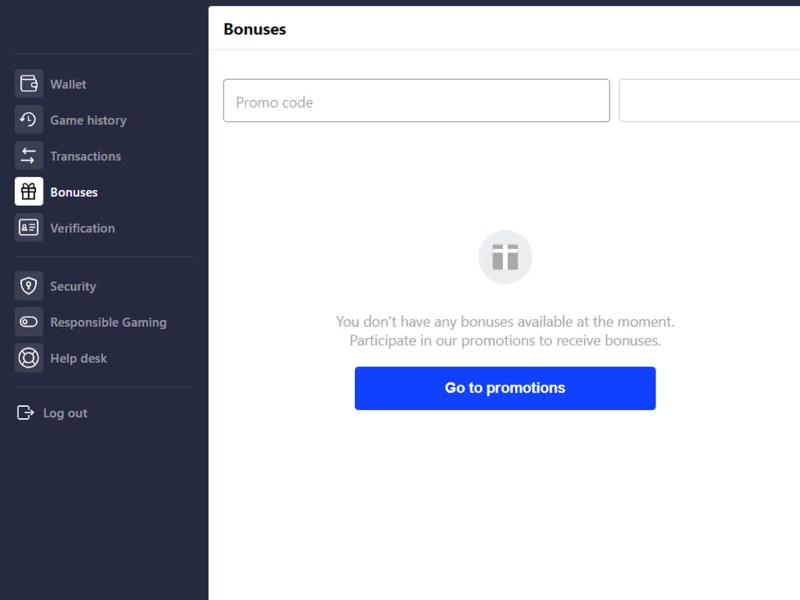Open Verification section via its label

coord(82,229)
